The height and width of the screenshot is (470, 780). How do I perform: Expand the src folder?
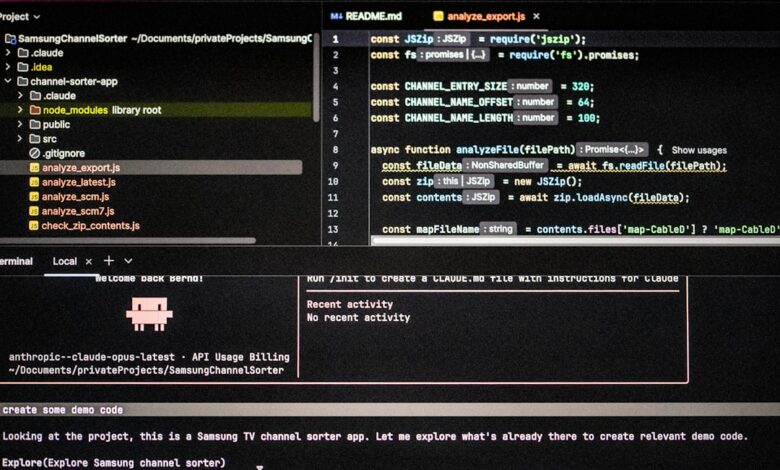tap(21, 139)
